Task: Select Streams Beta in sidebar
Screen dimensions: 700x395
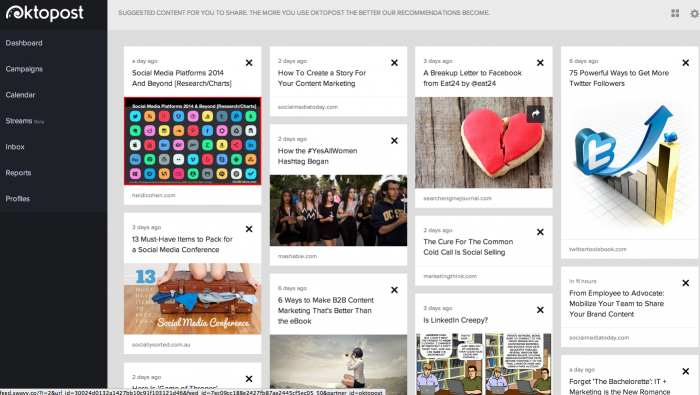Action: [25, 121]
